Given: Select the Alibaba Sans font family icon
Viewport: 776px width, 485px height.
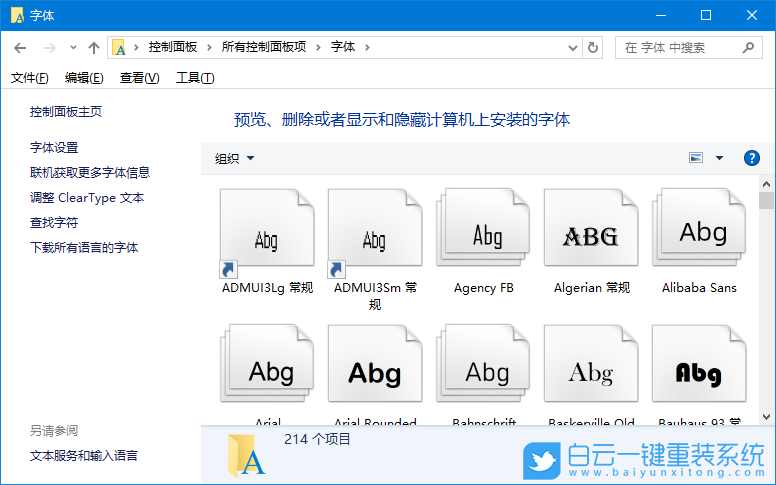Looking at the screenshot, I should 699,228.
